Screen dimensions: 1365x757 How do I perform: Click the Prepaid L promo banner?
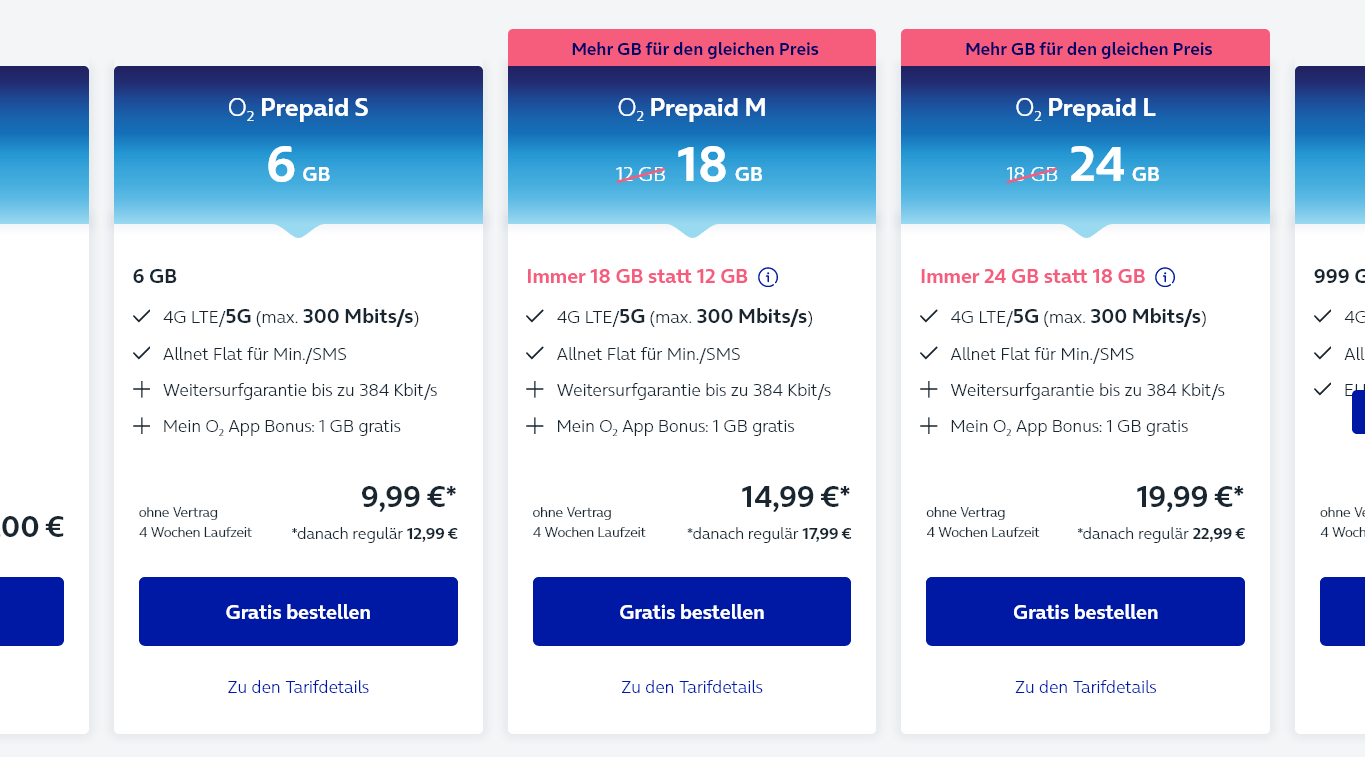point(1085,48)
